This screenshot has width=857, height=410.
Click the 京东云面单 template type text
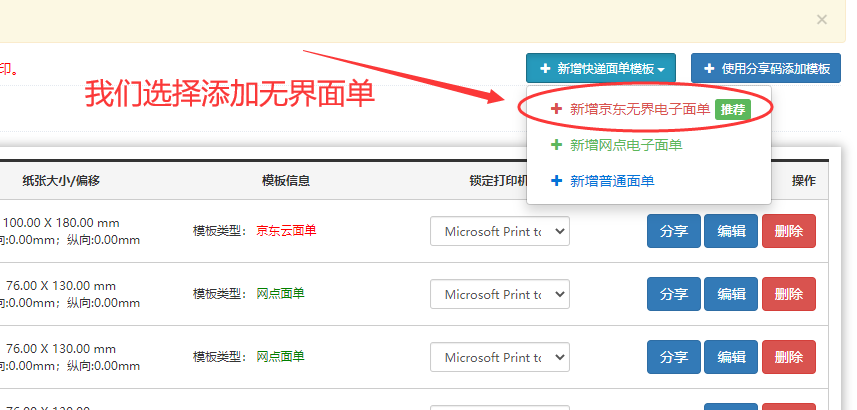click(x=286, y=231)
